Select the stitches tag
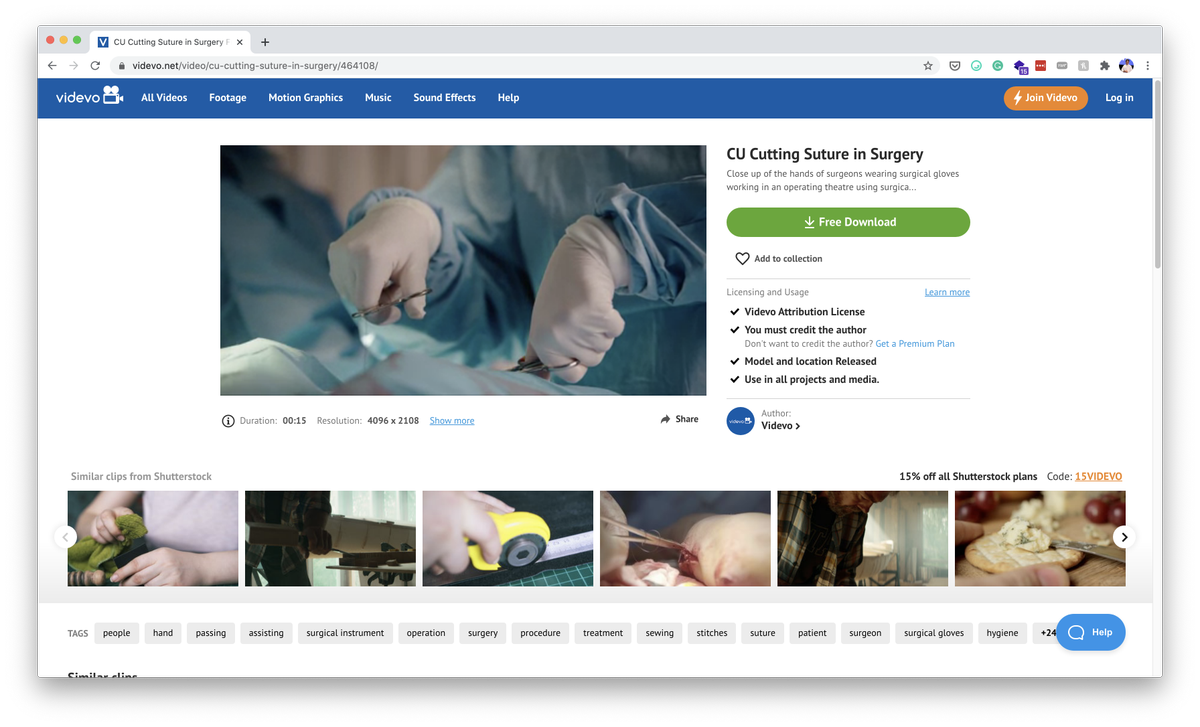 (712, 633)
